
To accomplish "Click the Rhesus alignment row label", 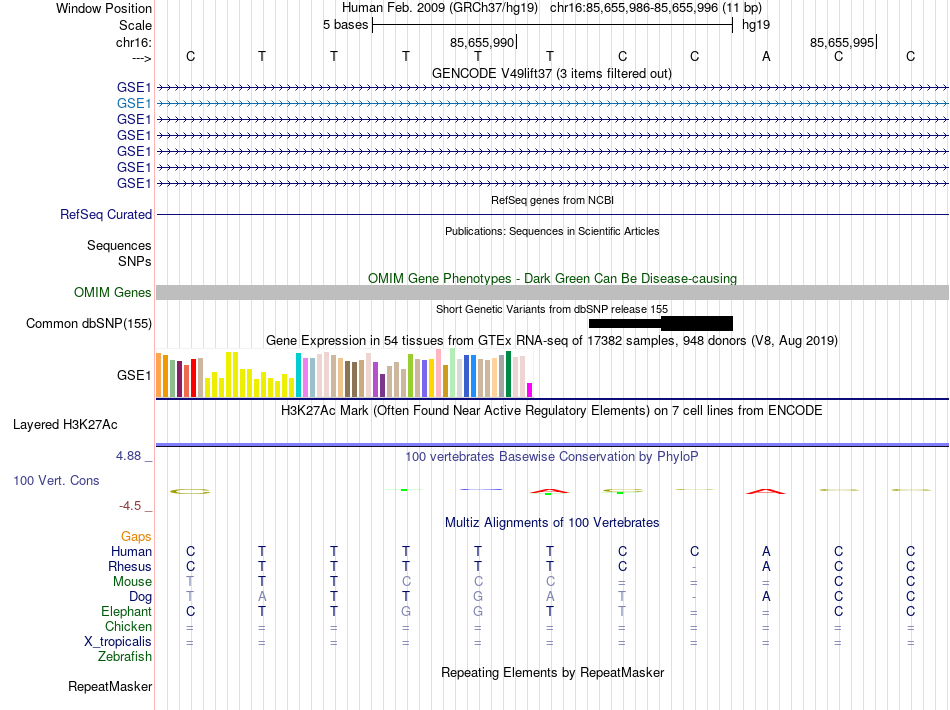I will click(130, 566).
